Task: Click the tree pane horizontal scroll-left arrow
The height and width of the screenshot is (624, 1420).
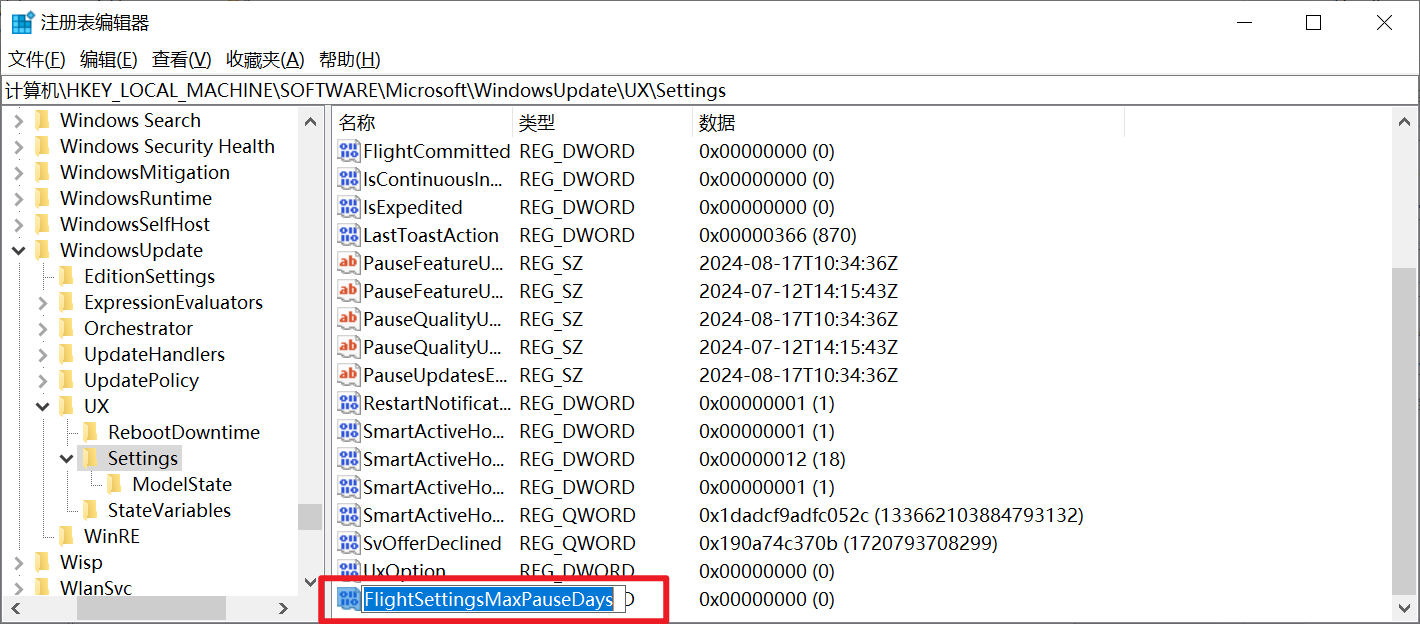Action: tap(15, 607)
